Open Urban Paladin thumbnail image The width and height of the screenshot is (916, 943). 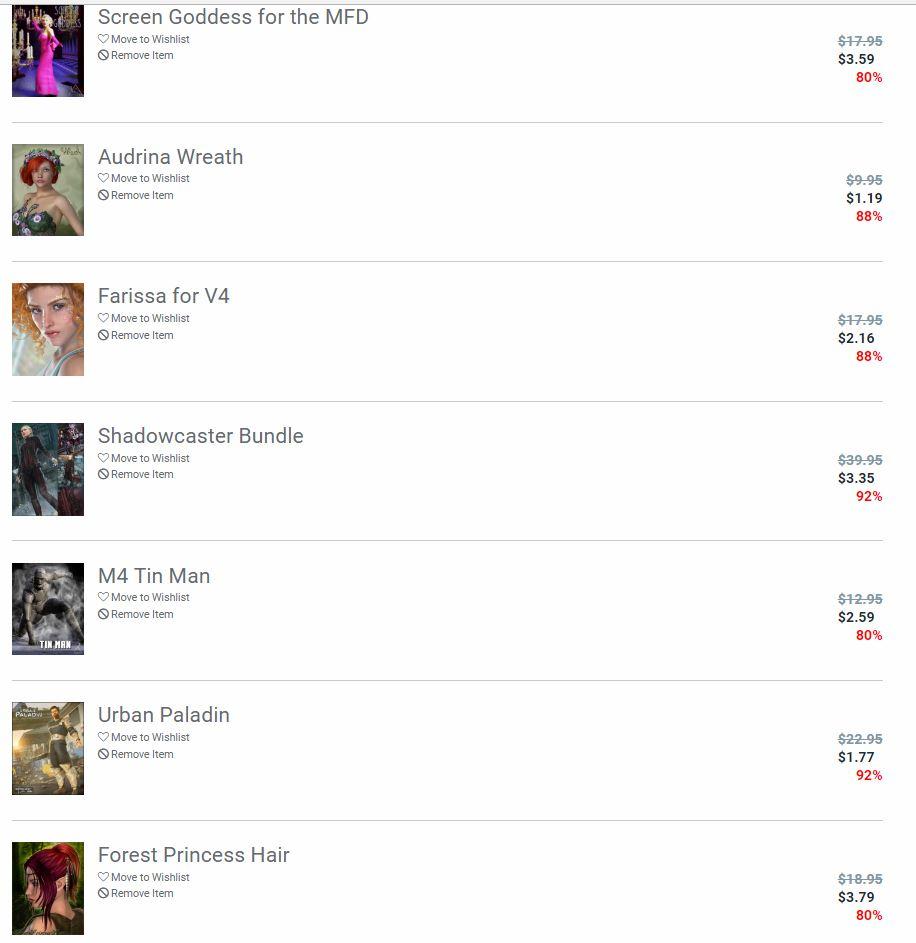48,748
